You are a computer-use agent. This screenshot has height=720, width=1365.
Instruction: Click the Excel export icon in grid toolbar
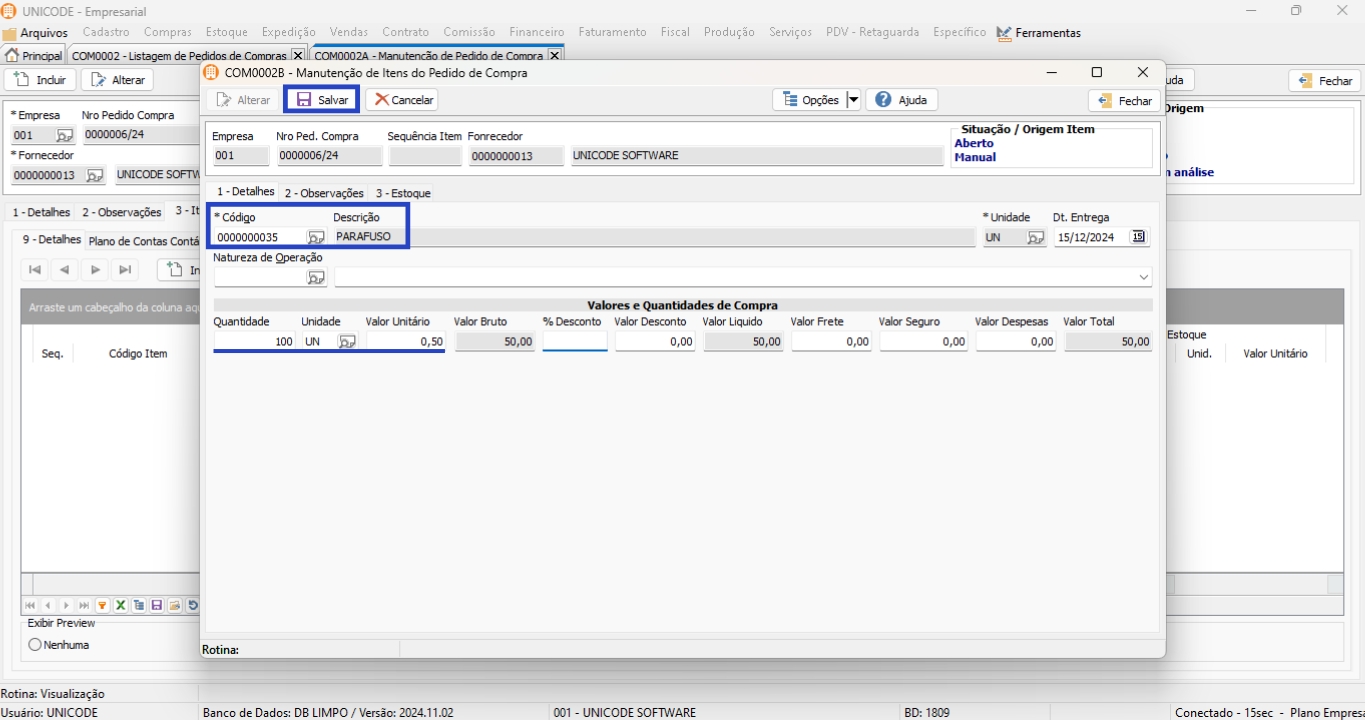click(x=120, y=606)
